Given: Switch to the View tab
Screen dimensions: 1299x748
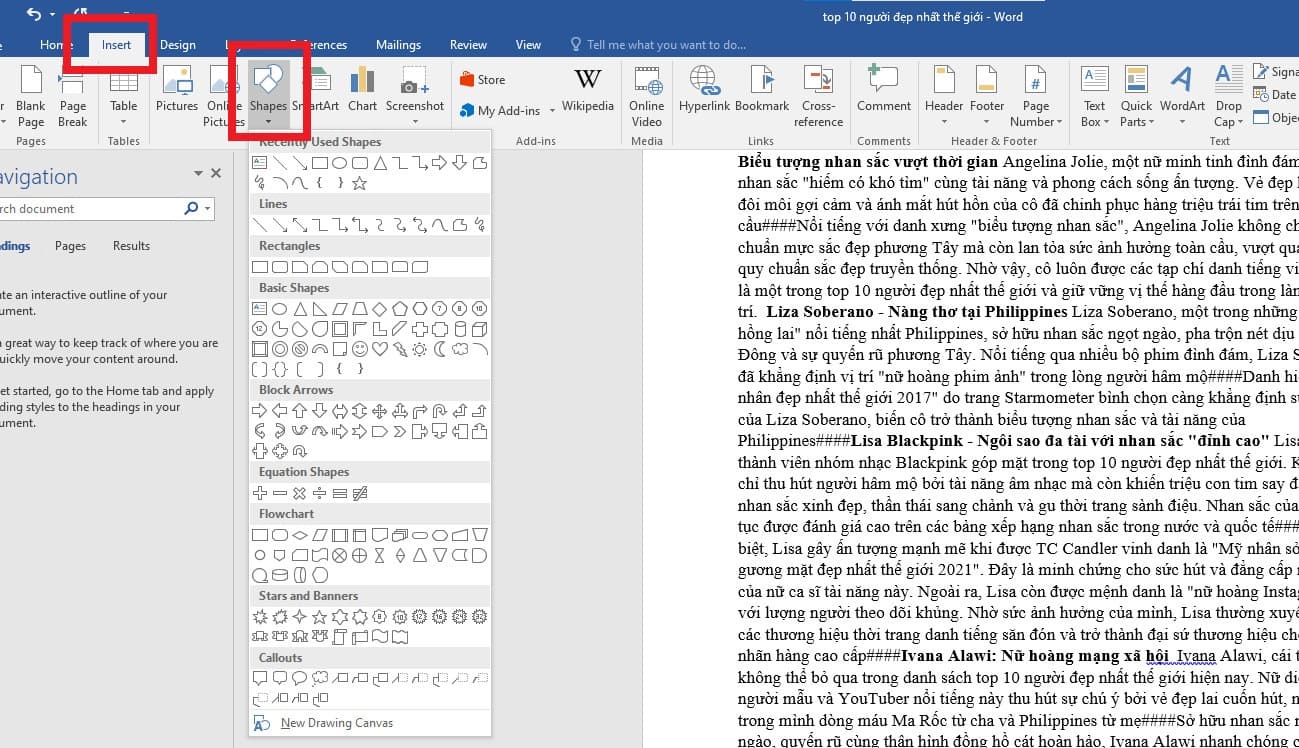Looking at the screenshot, I should click(528, 45).
